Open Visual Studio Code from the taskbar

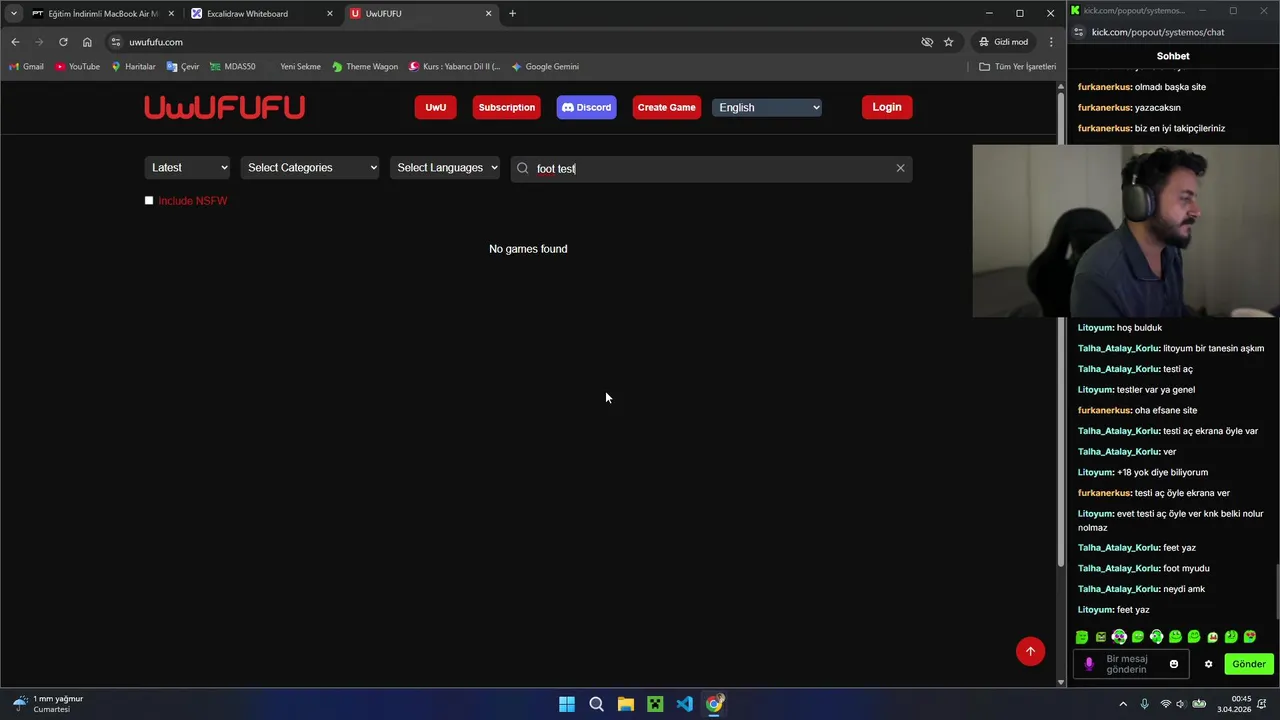coord(684,704)
